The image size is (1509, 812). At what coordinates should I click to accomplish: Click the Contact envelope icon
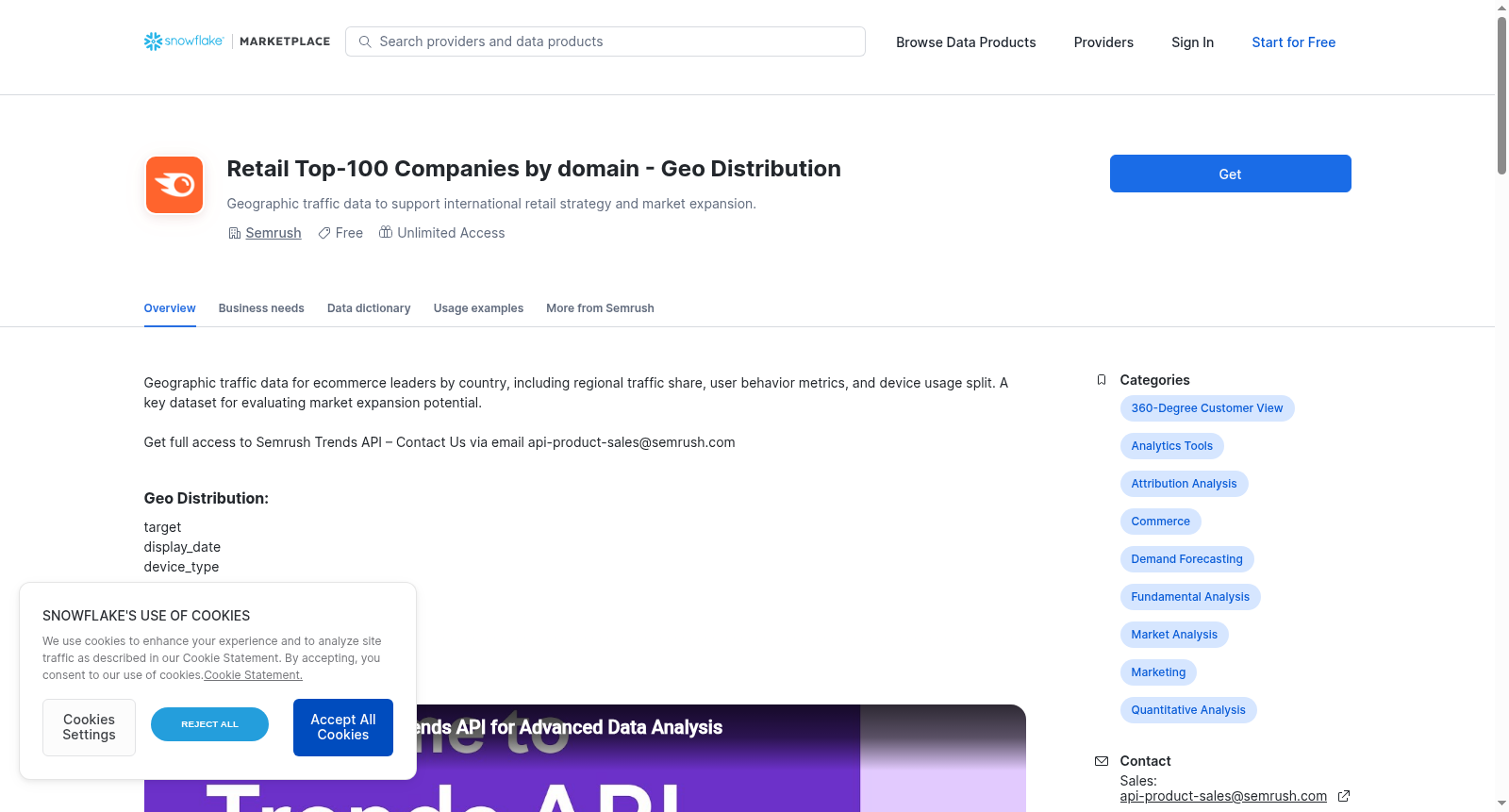[x=1102, y=761]
